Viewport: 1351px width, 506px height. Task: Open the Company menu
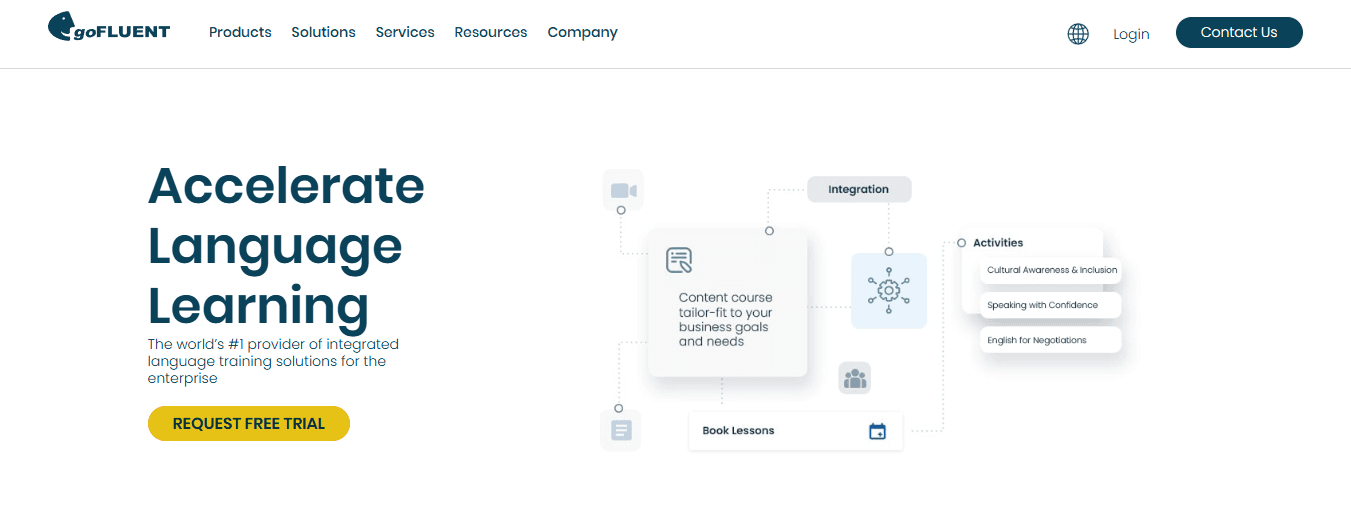pos(582,33)
